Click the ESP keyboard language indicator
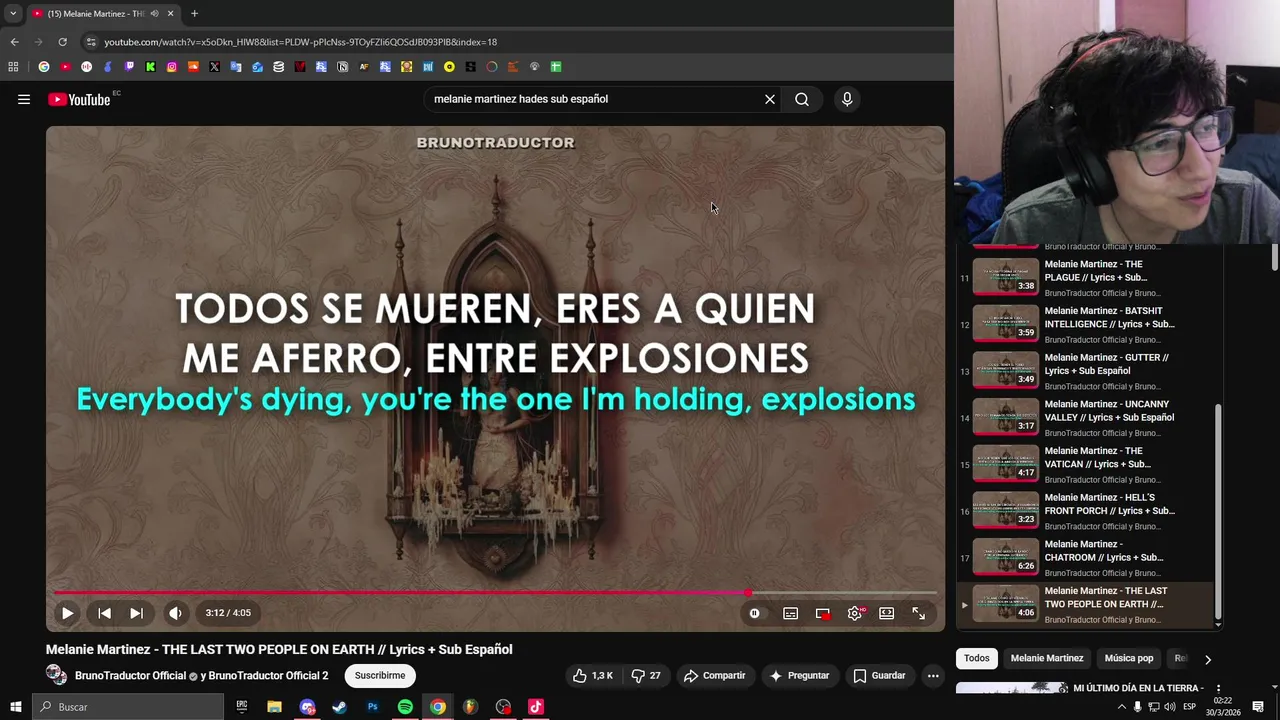The height and width of the screenshot is (720, 1280). click(1189, 707)
